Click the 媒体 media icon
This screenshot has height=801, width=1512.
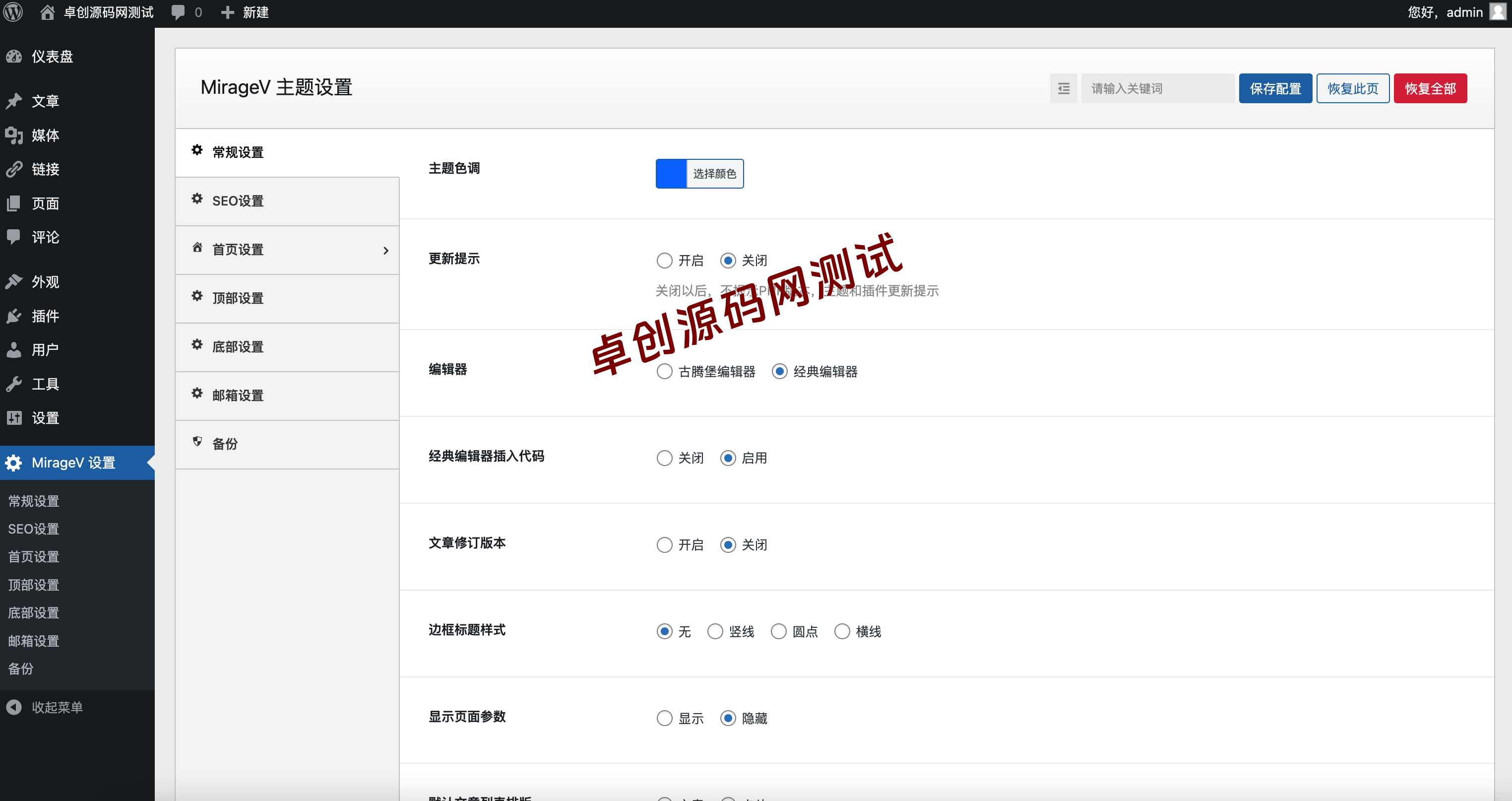pos(14,135)
